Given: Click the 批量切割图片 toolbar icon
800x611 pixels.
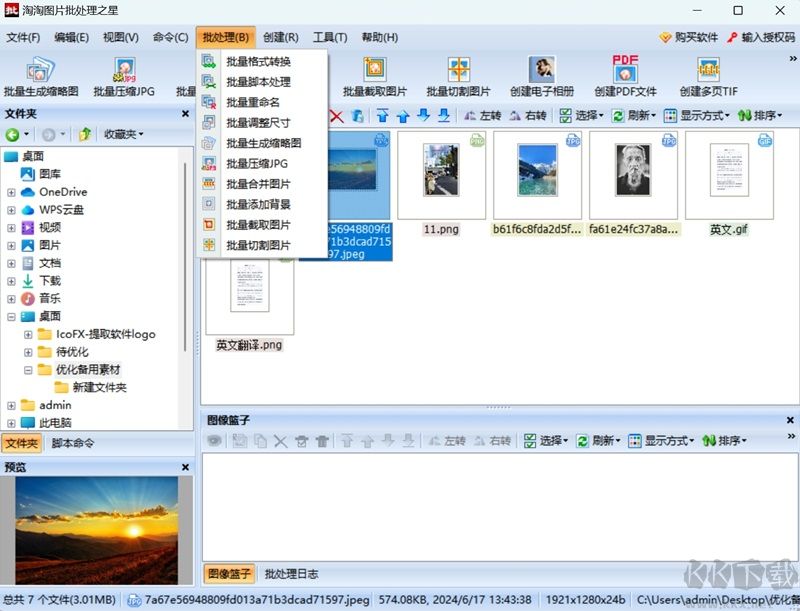Looking at the screenshot, I should pos(458,76).
